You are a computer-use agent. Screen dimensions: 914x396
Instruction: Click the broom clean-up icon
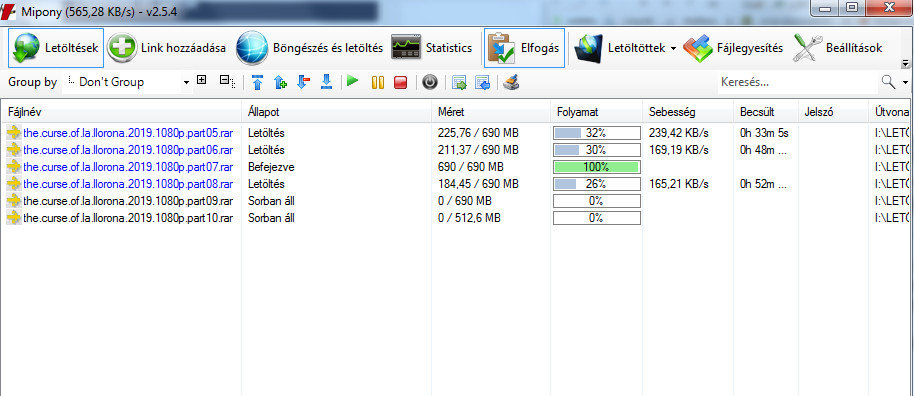point(511,83)
